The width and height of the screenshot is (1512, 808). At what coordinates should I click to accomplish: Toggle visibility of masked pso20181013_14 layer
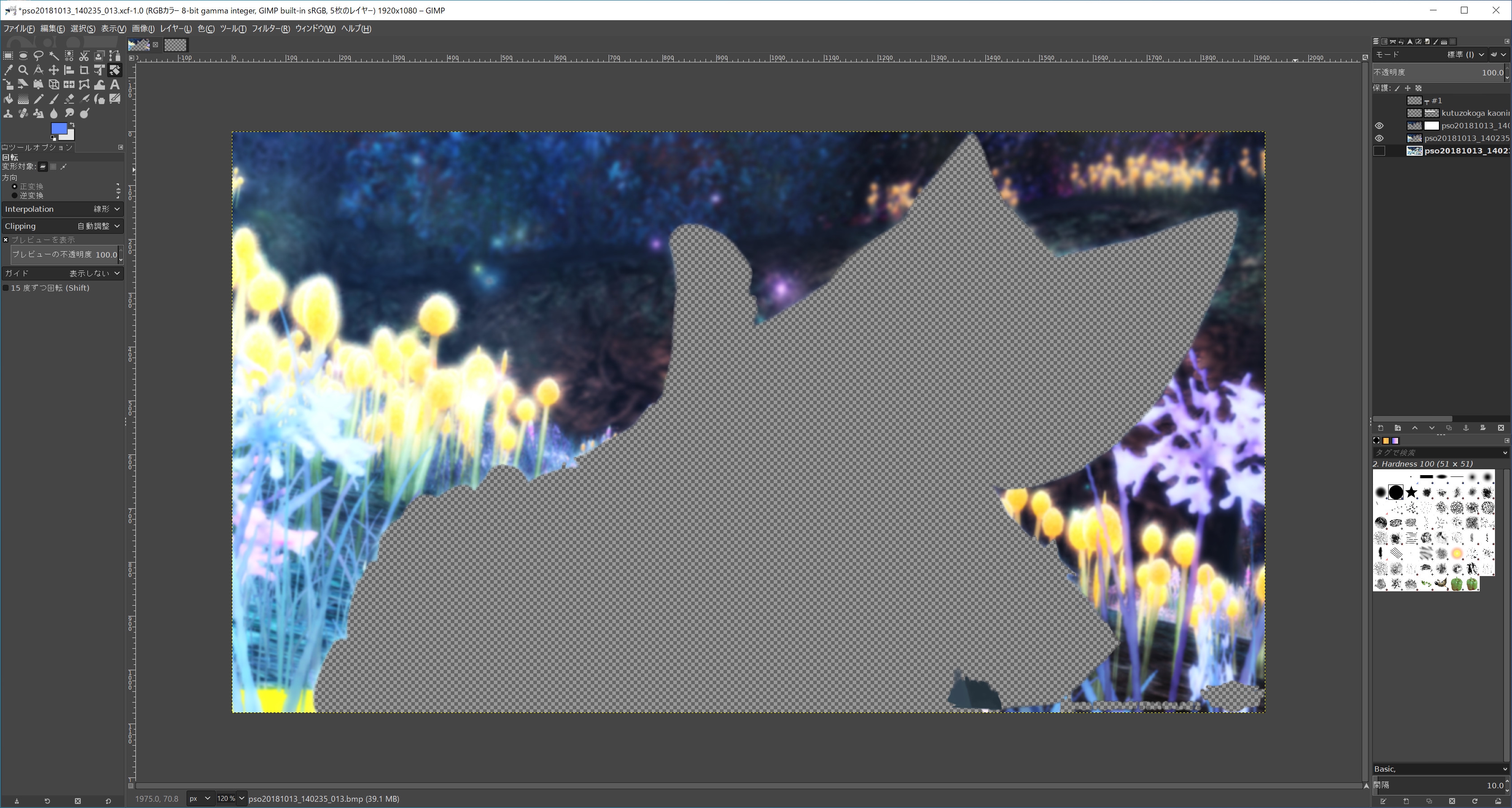(1379, 126)
